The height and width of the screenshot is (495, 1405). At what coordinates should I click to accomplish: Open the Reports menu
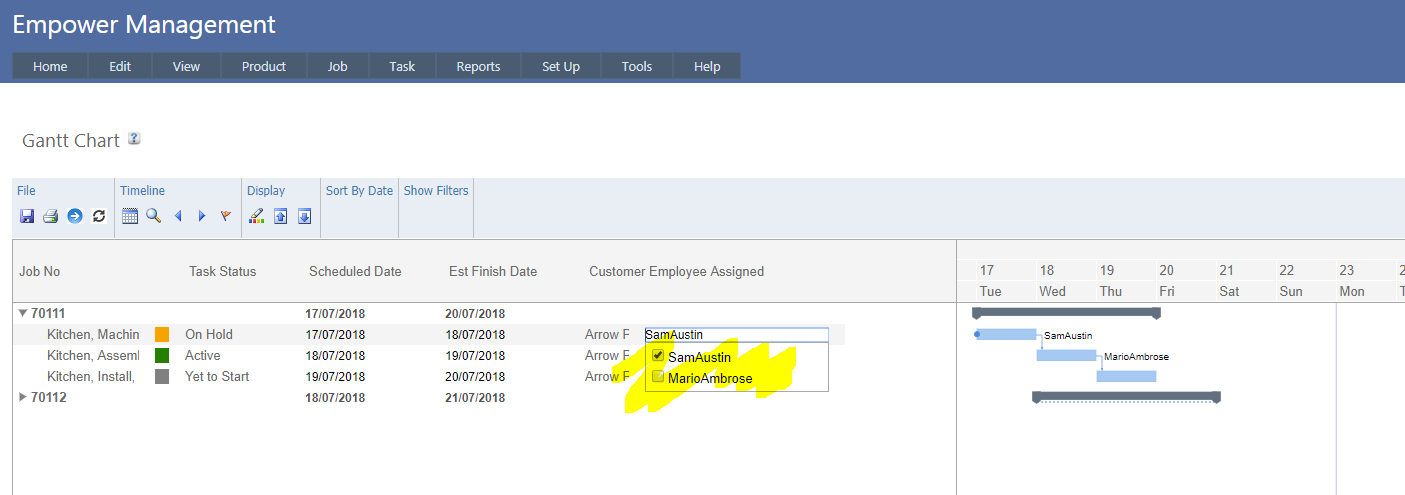[478, 66]
